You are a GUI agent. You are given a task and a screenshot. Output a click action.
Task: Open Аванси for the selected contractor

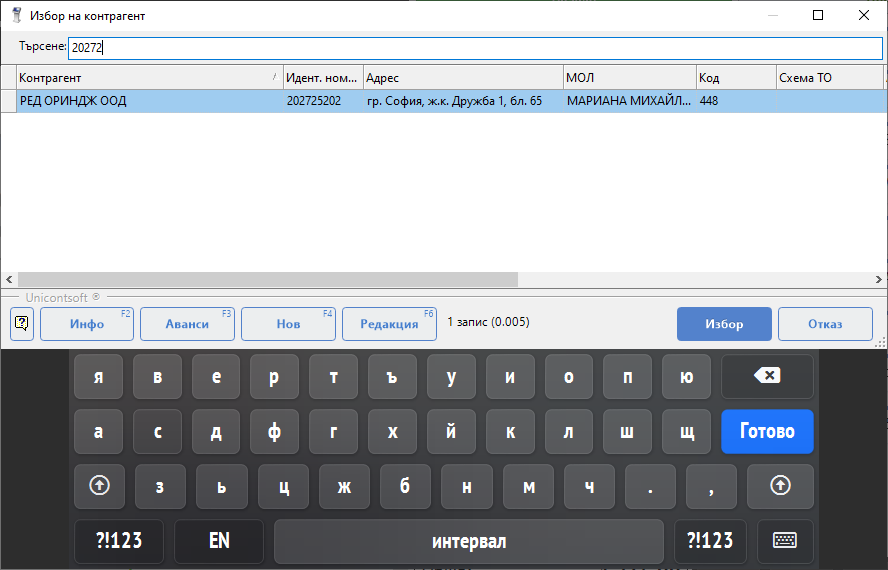(187, 324)
